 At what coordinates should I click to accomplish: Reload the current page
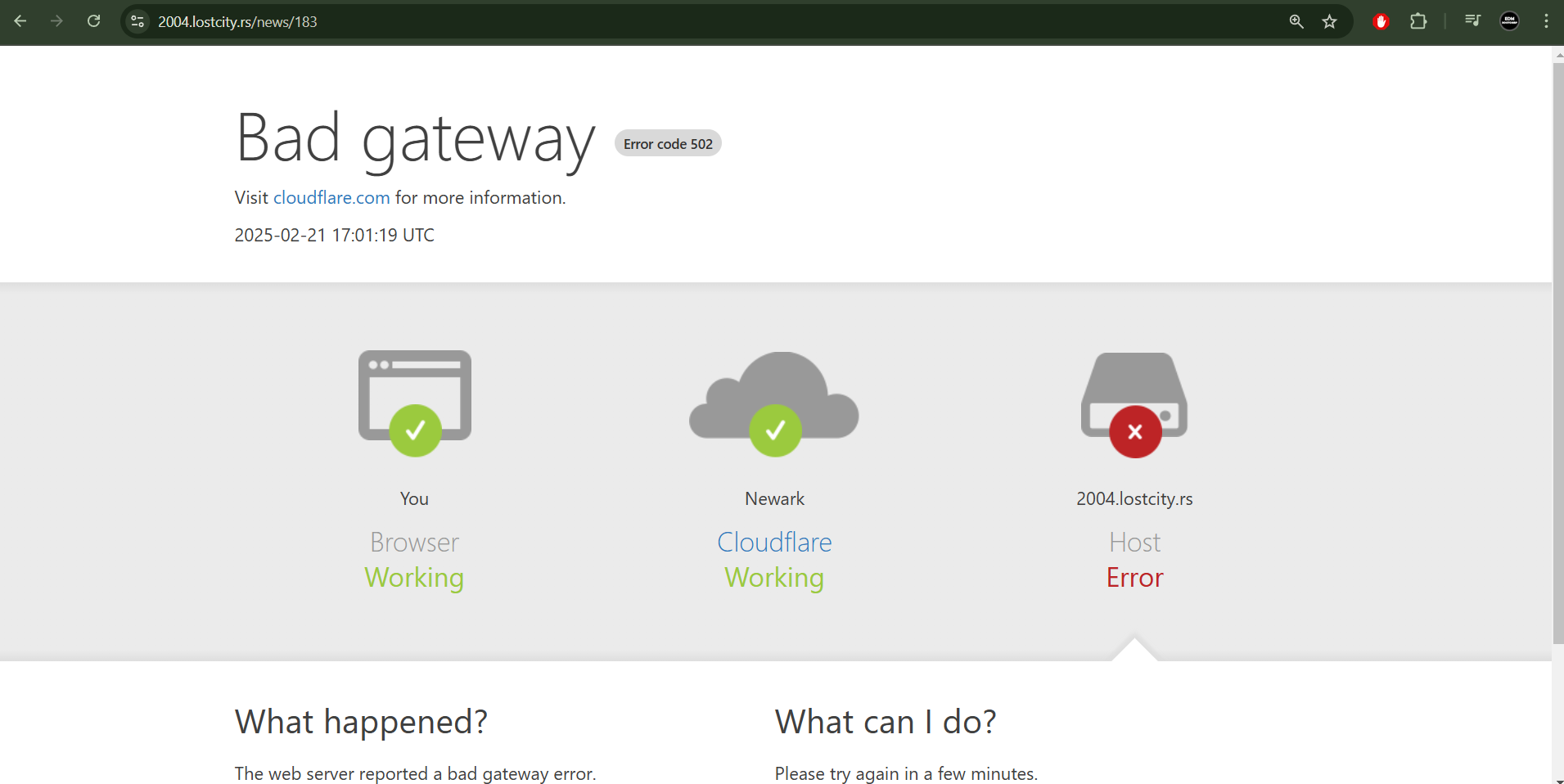click(94, 21)
